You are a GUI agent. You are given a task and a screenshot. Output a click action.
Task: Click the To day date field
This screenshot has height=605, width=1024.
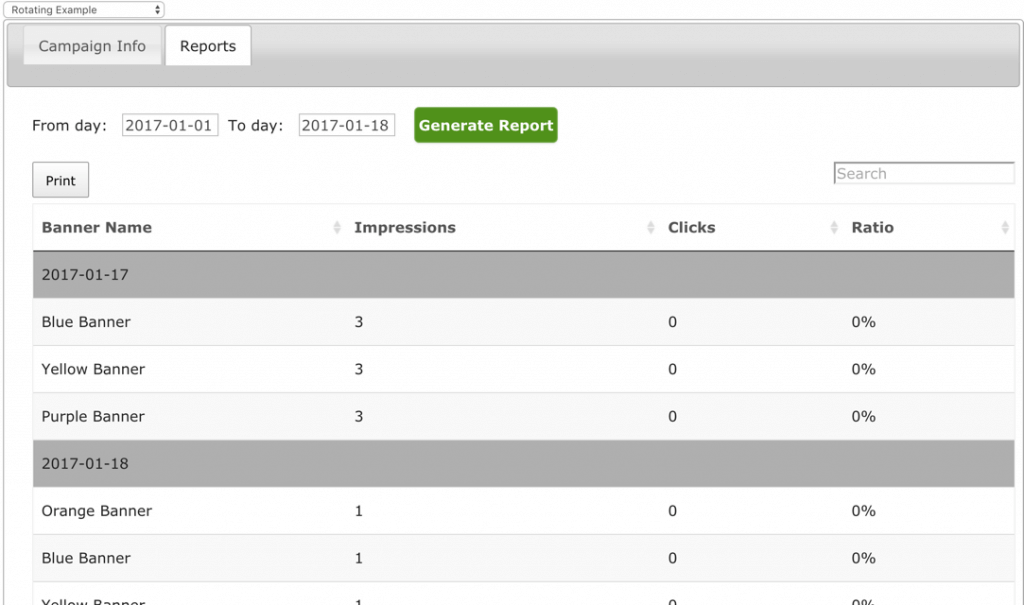tap(346, 125)
